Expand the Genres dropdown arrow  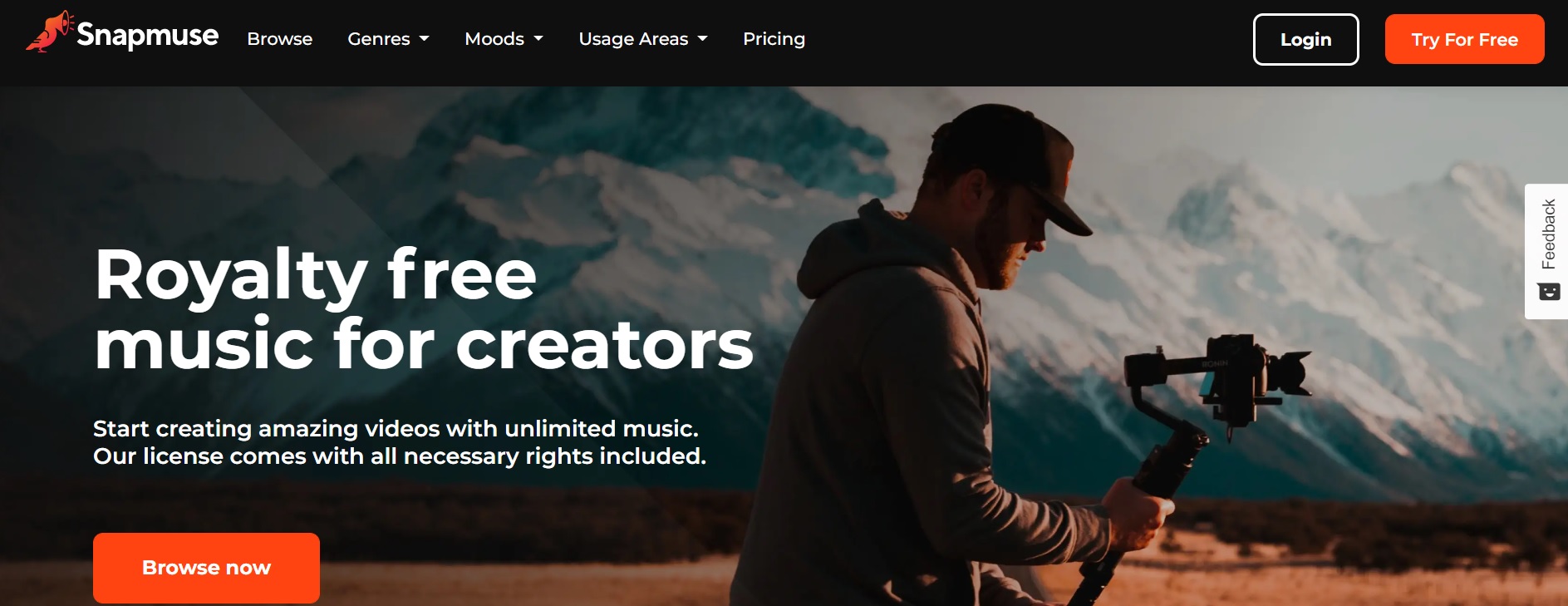[x=424, y=39]
